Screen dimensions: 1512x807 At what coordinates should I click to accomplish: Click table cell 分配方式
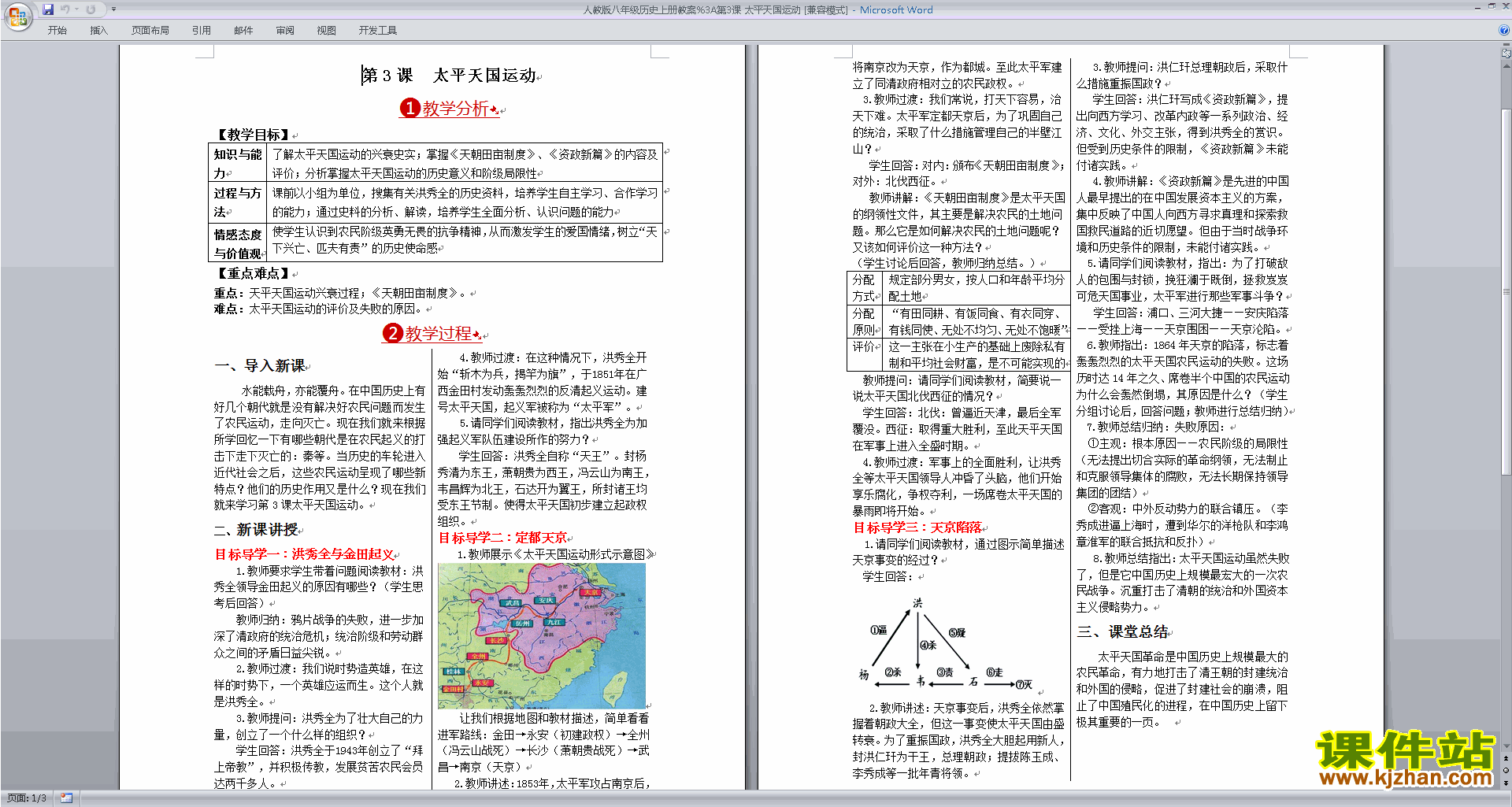[x=864, y=288]
